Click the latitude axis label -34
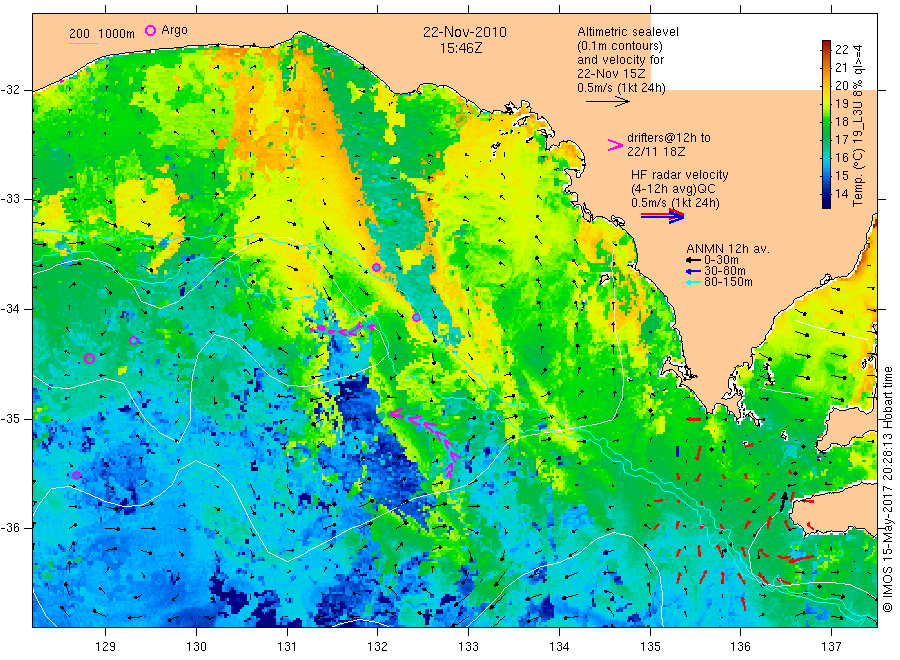The width and height of the screenshot is (900, 660). [10, 309]
